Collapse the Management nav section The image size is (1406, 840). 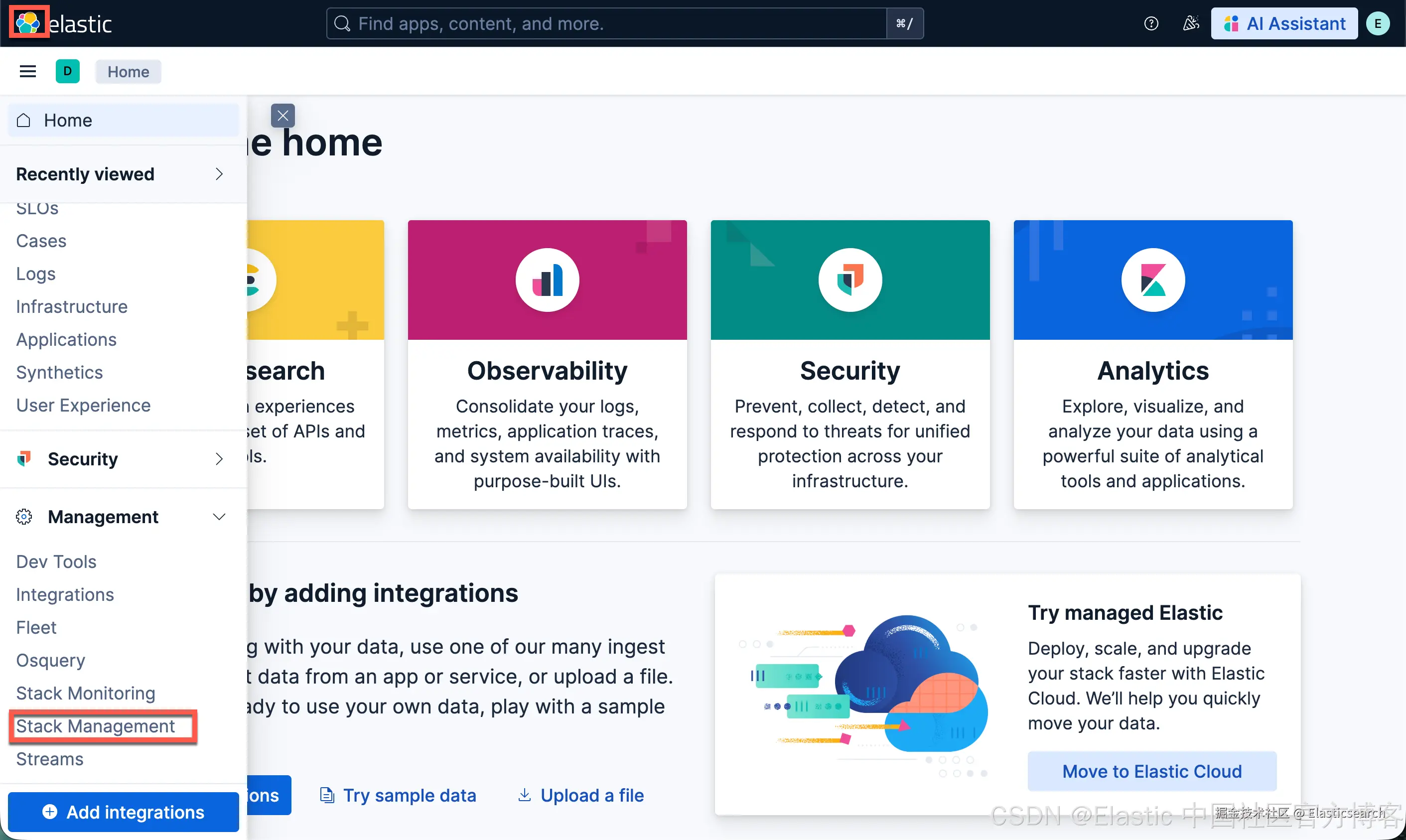click(219, 516)
